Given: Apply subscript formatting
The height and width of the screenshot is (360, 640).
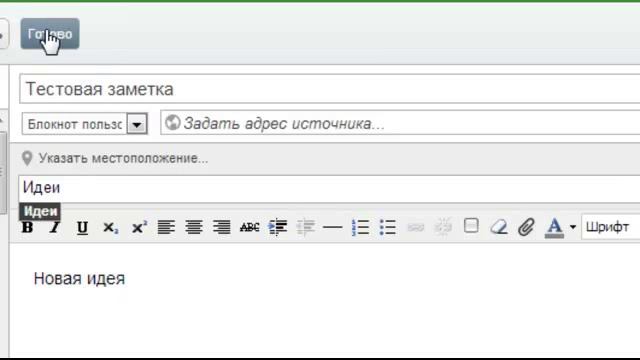Looking at the screenshot, I should (x=110, y=228).
